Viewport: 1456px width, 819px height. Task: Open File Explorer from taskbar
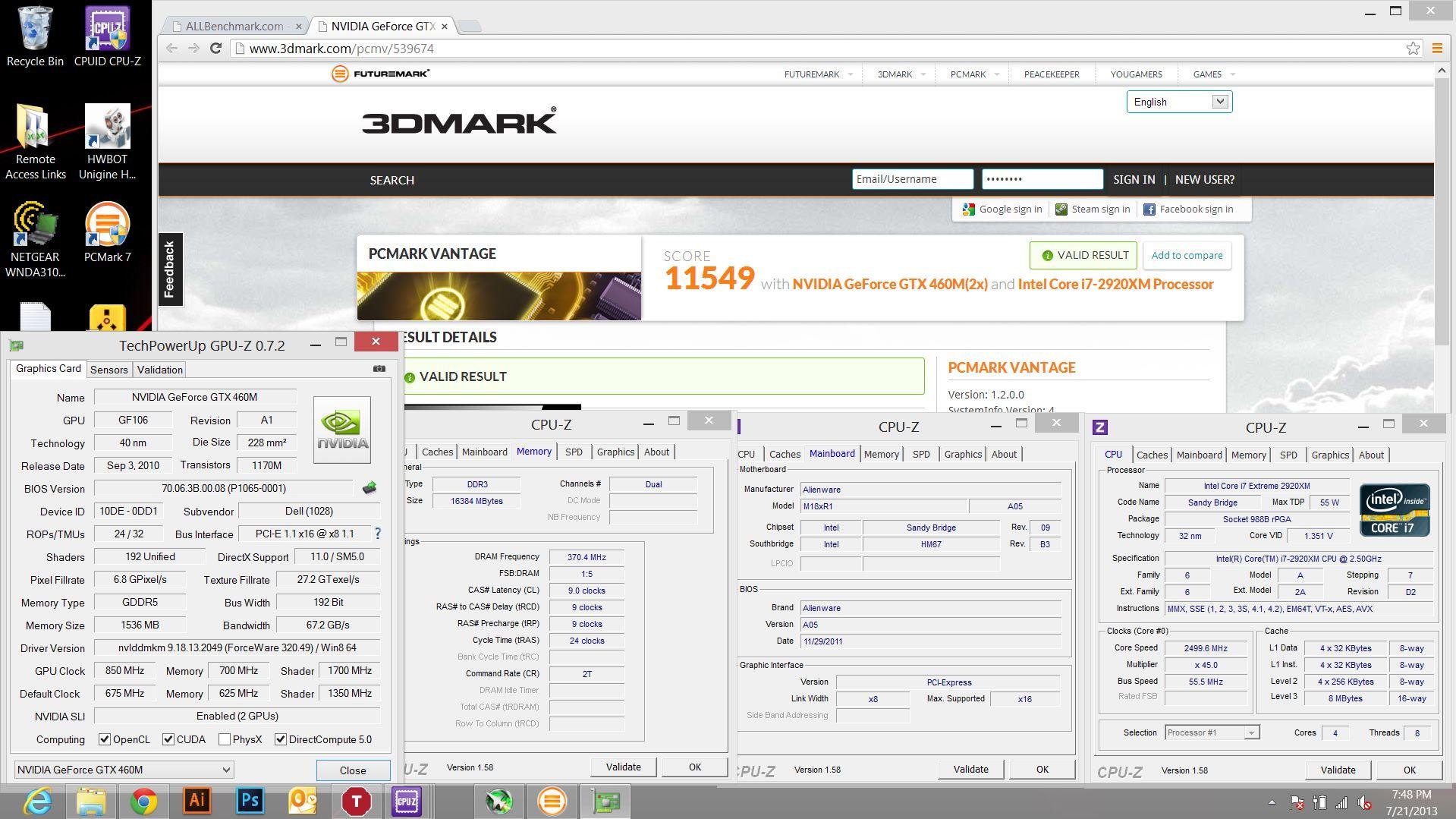(x=90, y=801)
